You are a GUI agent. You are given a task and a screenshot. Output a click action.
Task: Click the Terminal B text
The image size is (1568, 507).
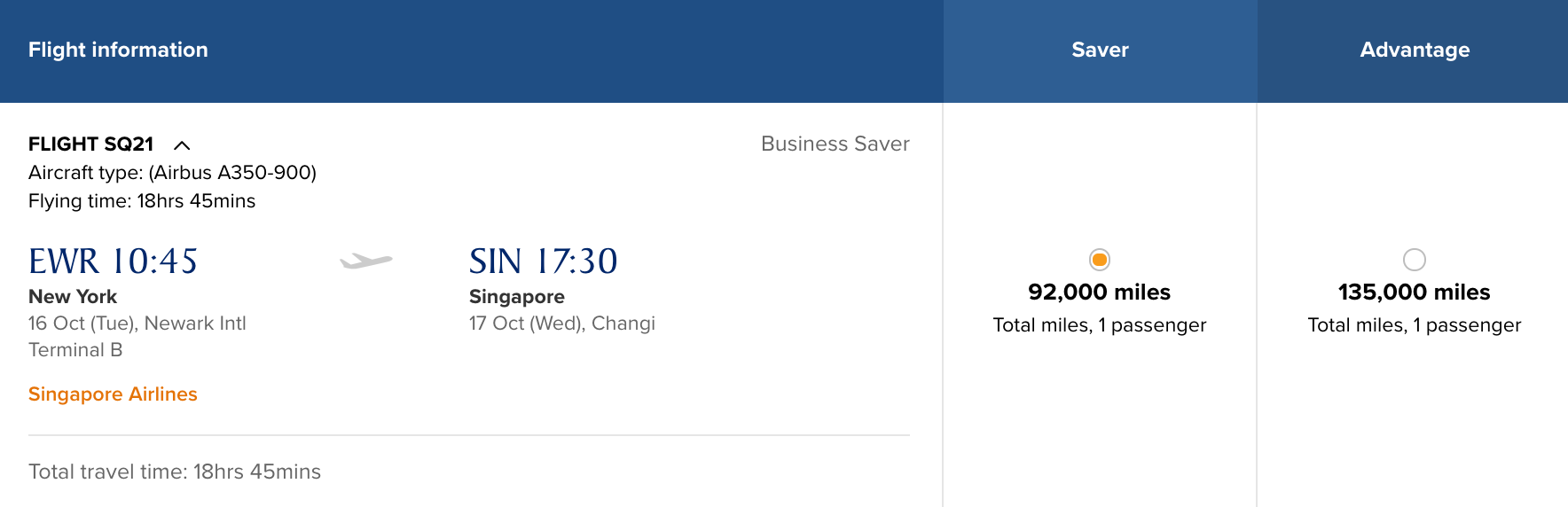(75, 350)
